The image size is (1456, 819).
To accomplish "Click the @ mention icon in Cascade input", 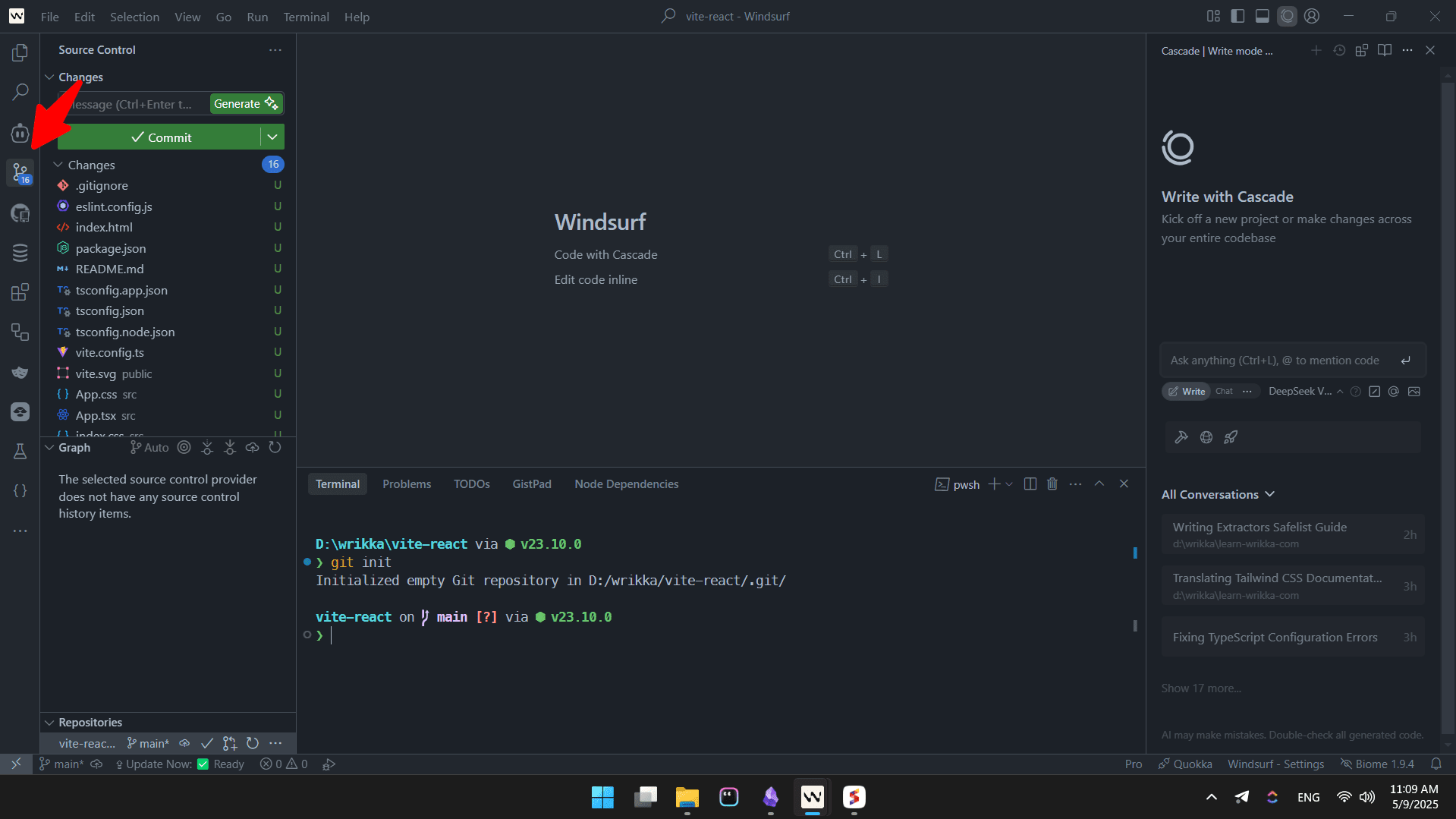I will point(1394,392).
